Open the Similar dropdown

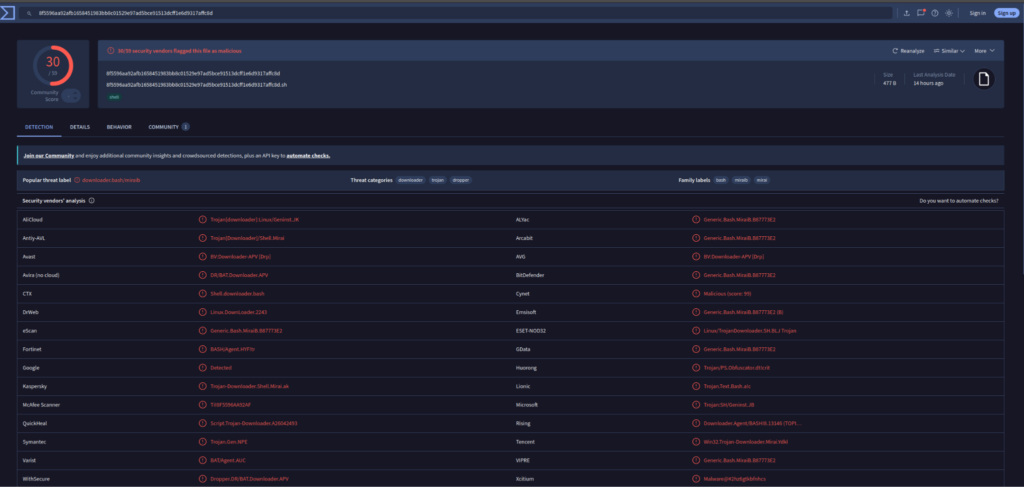pyautogui.click(x=950, y=51)
